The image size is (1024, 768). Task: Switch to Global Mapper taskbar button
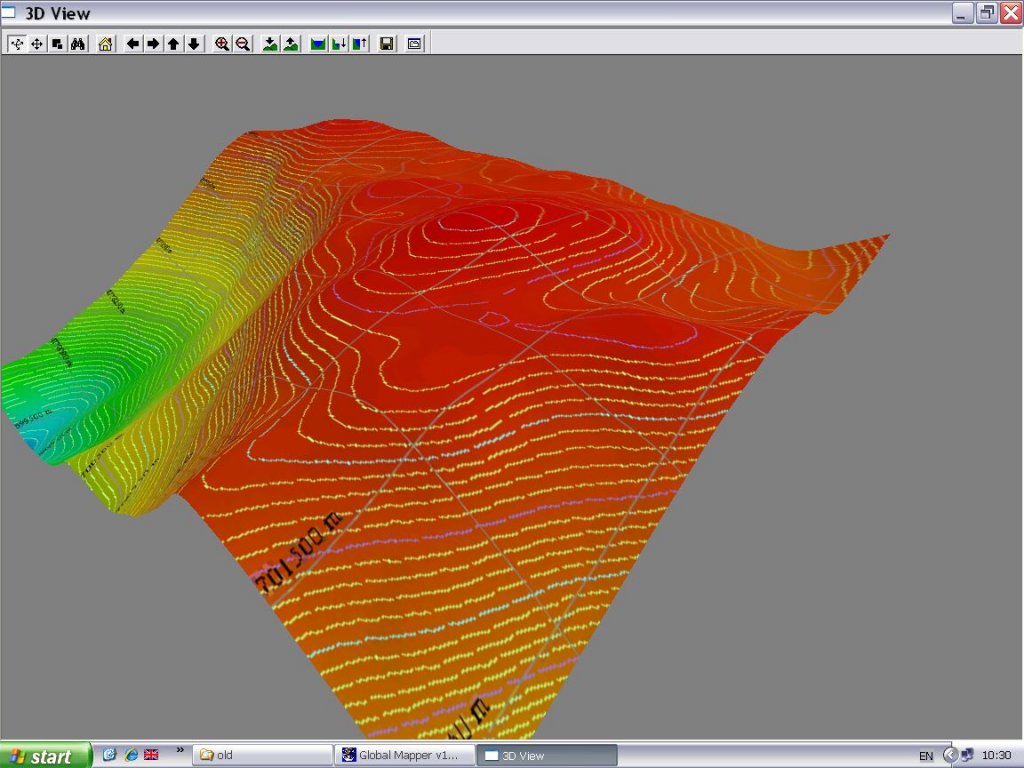click(403, 755)
